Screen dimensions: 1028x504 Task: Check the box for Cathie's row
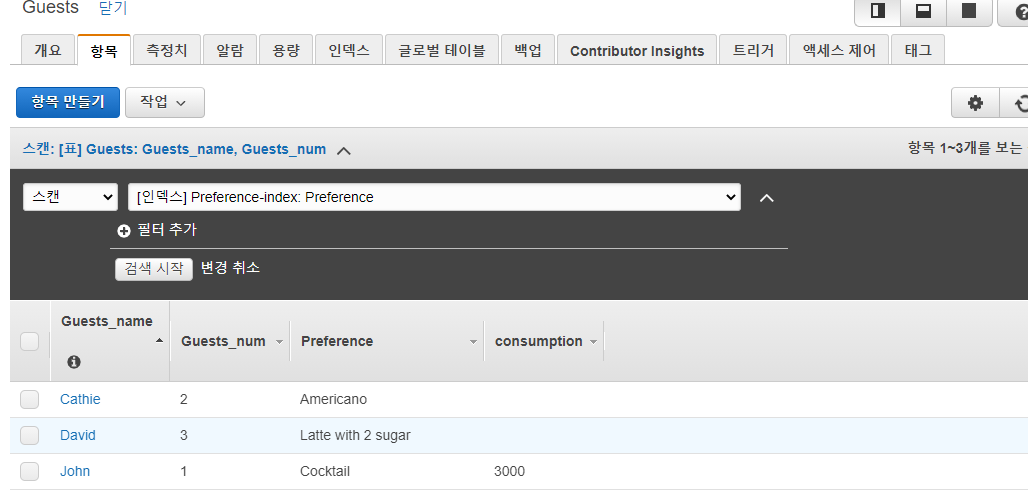30,399
